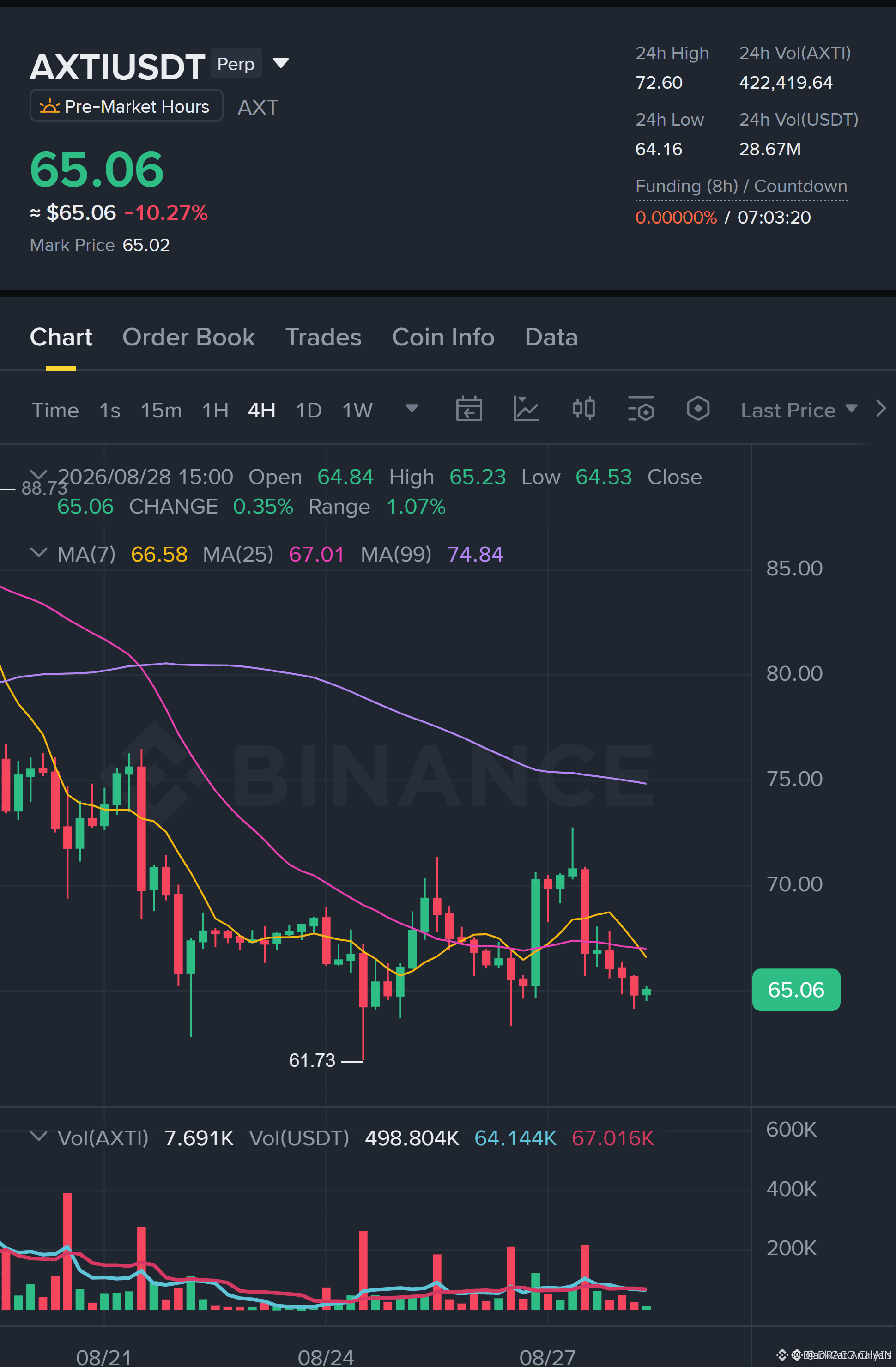This screenshot has height=1367, width=896.
Task: Click the 24h Vol(USDT) value 28.67M
Action: pos(769,149)
